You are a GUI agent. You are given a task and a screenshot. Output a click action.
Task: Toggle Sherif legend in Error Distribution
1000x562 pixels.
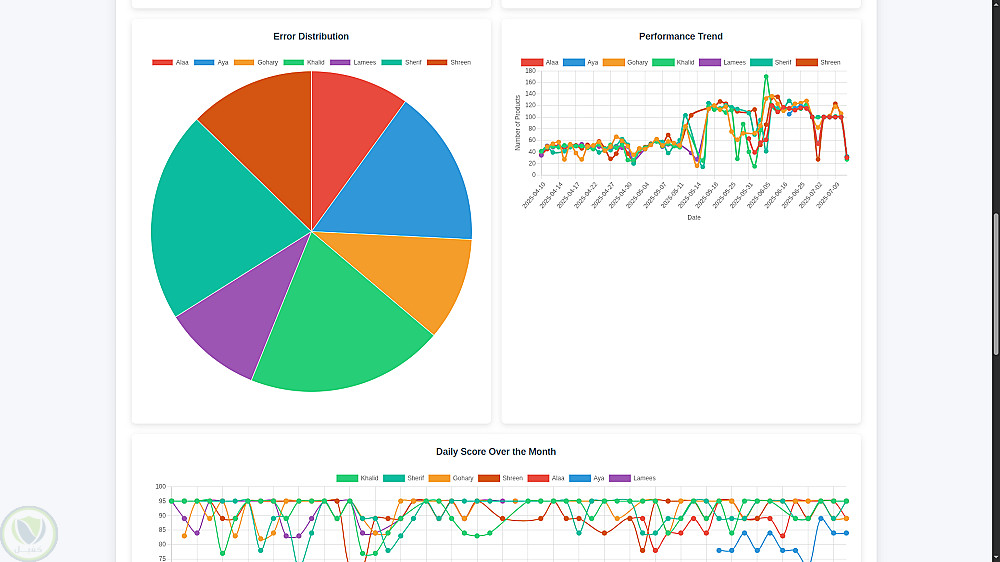pyautogui.click(x=401, y=63)
